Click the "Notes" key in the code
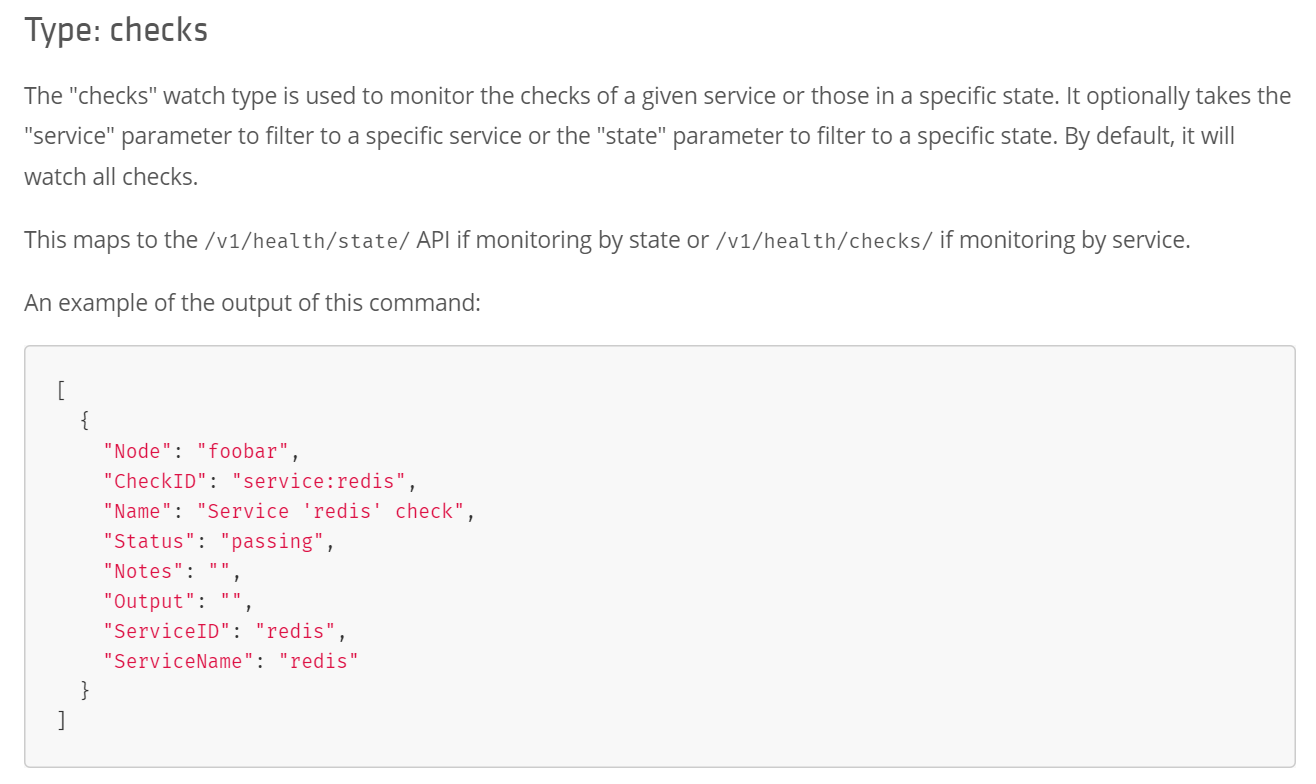The height and width of the screenshot is (784, 1316). 144,572
